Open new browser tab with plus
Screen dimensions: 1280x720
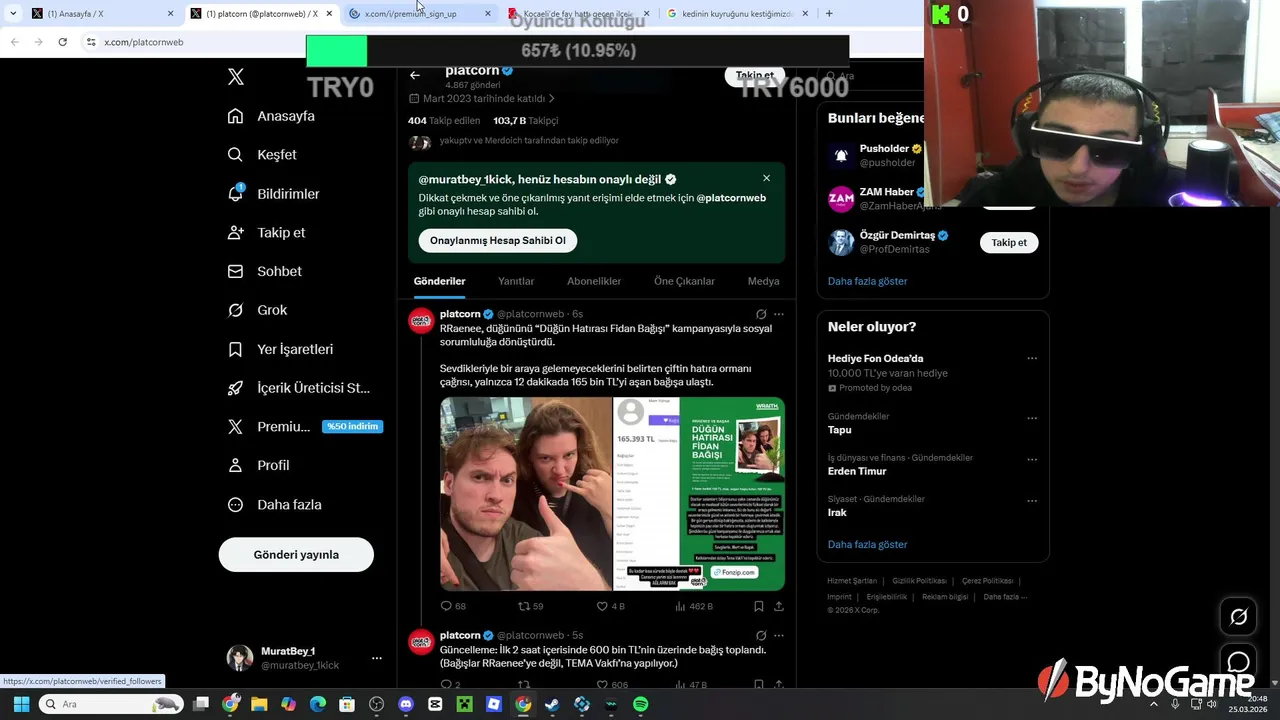pos(829,14)
